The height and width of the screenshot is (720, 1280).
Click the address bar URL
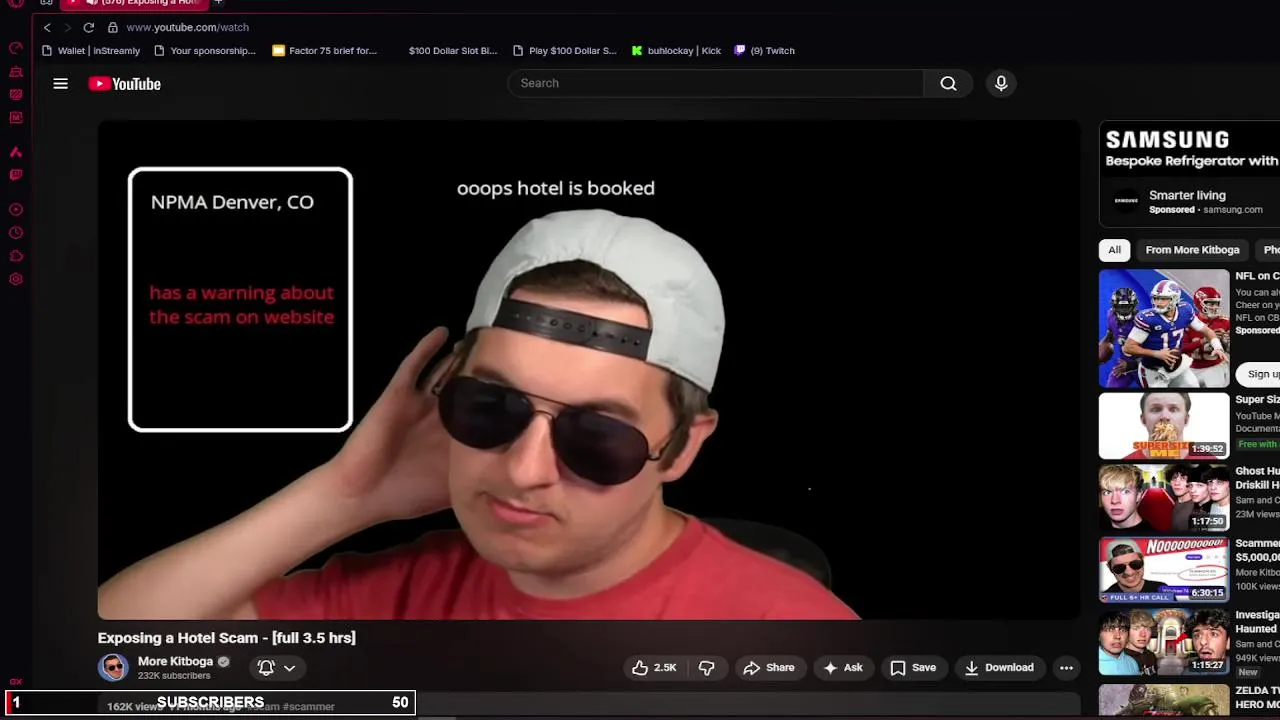click(x=188, y=27)
